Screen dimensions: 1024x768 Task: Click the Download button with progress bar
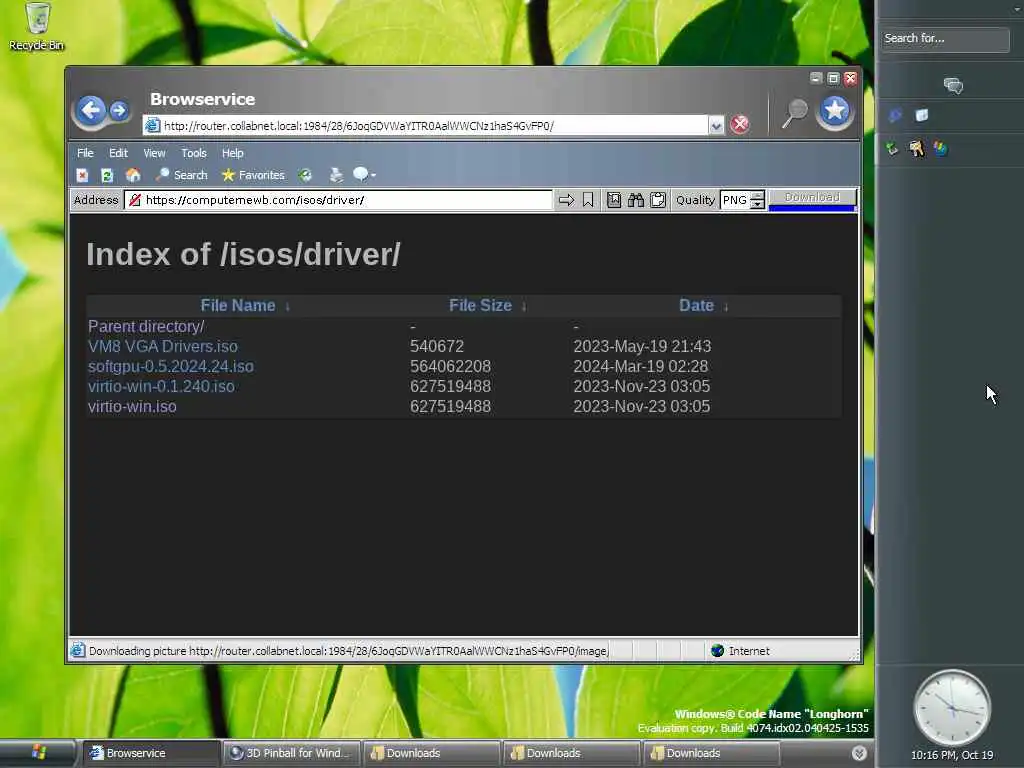812,200
